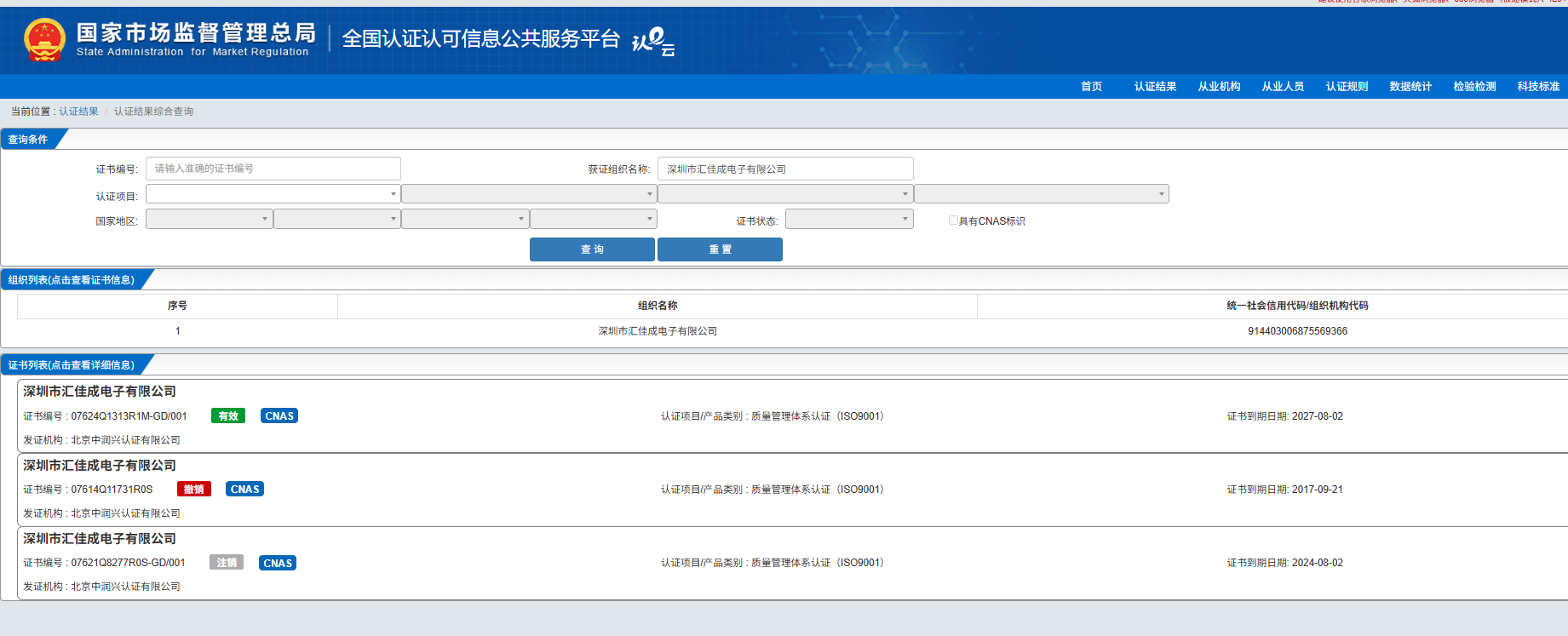Click CNAS badge on certificate 07614Q11731R0S
This screenshot has height=636, width=1568.
[x=244, y=490]
